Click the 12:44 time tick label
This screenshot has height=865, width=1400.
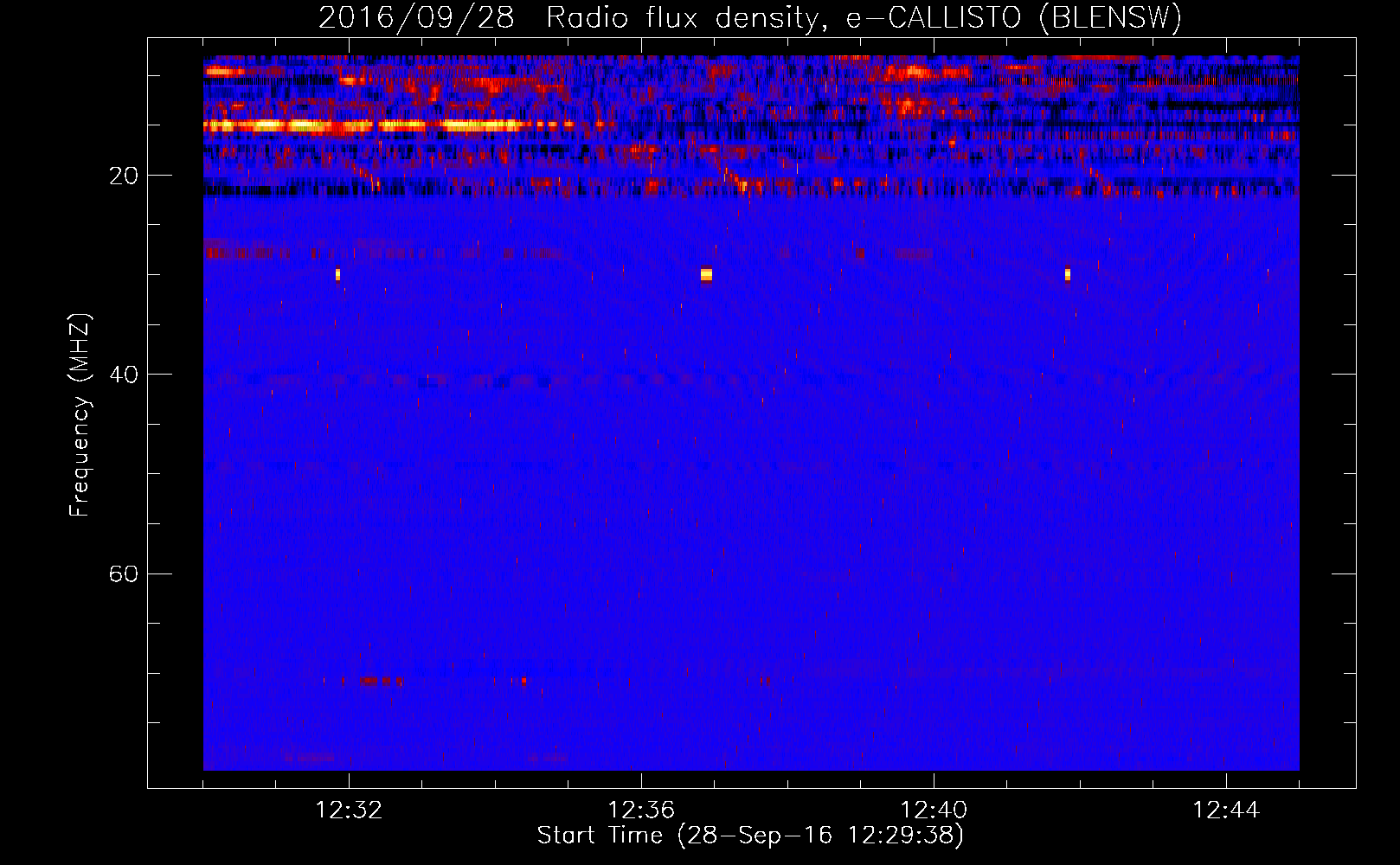tap(1226, 811)
